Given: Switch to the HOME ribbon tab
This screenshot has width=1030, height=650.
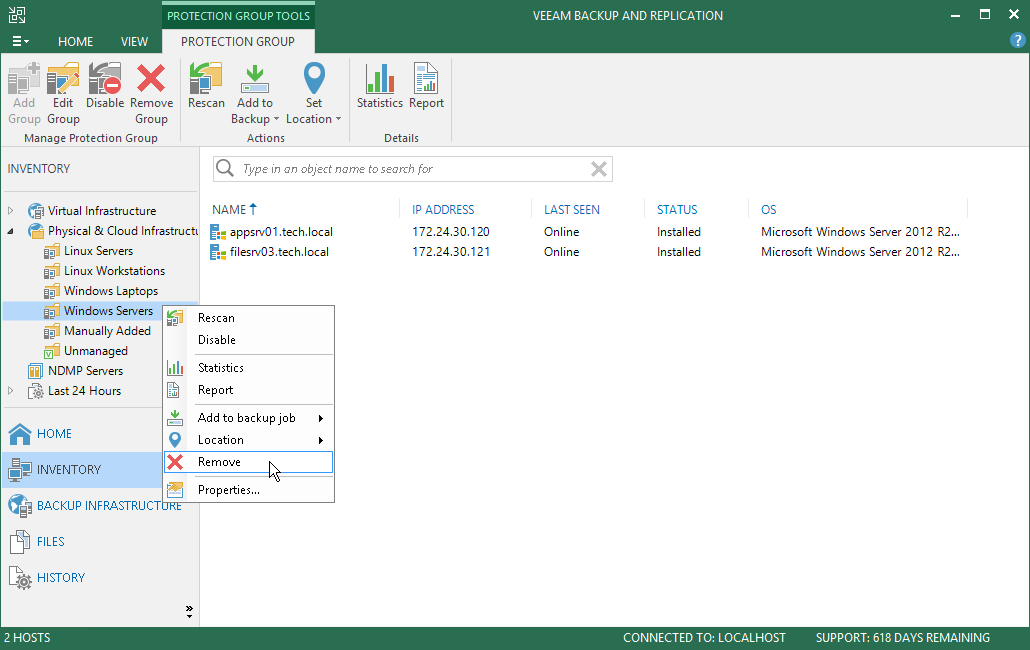Looking at the screenshot, I should pyautogui.click(x=76, y=41).
